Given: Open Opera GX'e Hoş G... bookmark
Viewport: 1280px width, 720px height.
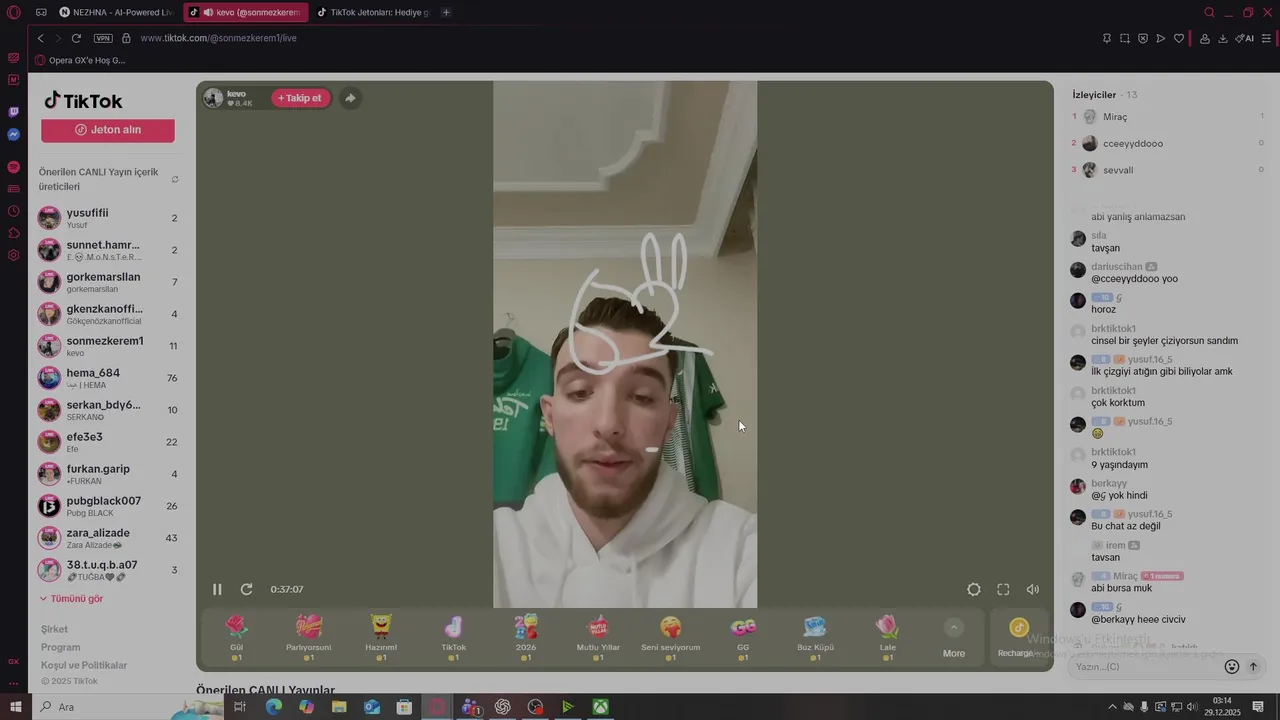Looking at the screenshot, I should (x=80, y=60).
